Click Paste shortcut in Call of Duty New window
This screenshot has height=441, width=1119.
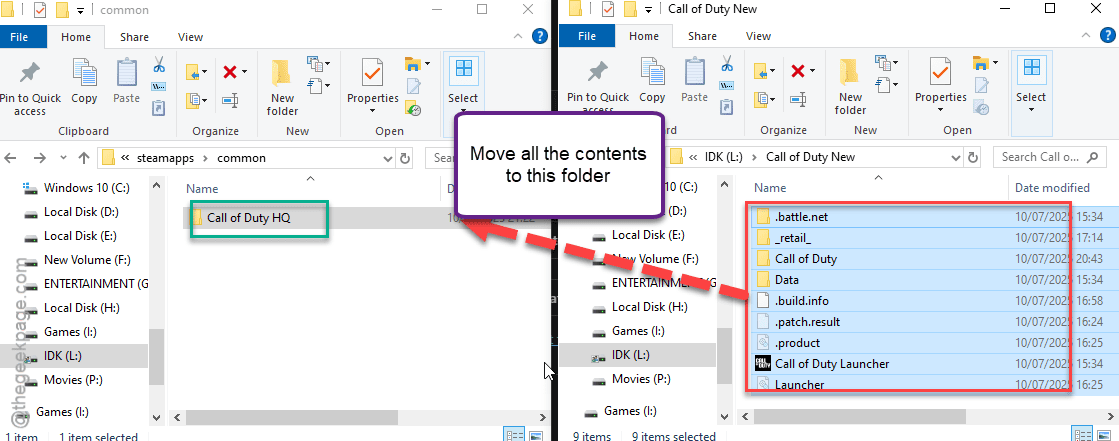726,107
